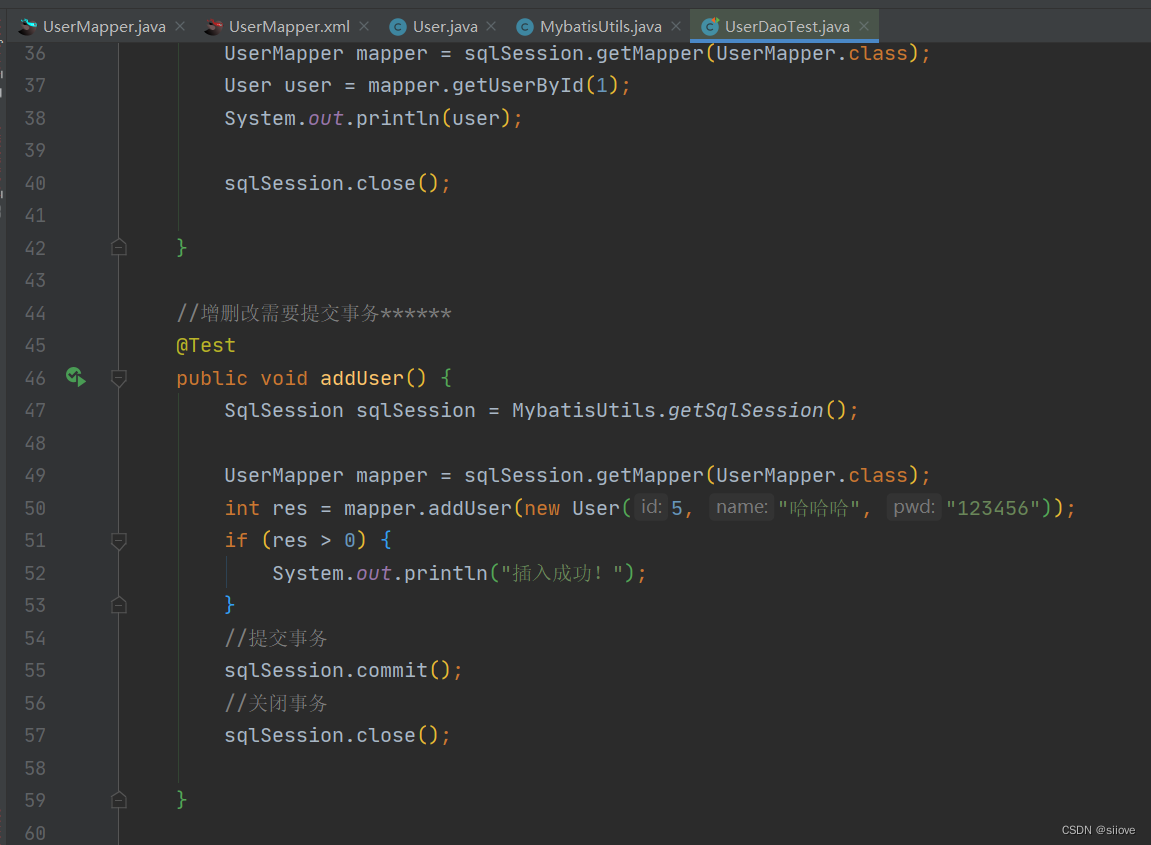Close the UserMapper.xml tab
The height and width of the screenshot is (845, 1151).
tap(364, 26)
